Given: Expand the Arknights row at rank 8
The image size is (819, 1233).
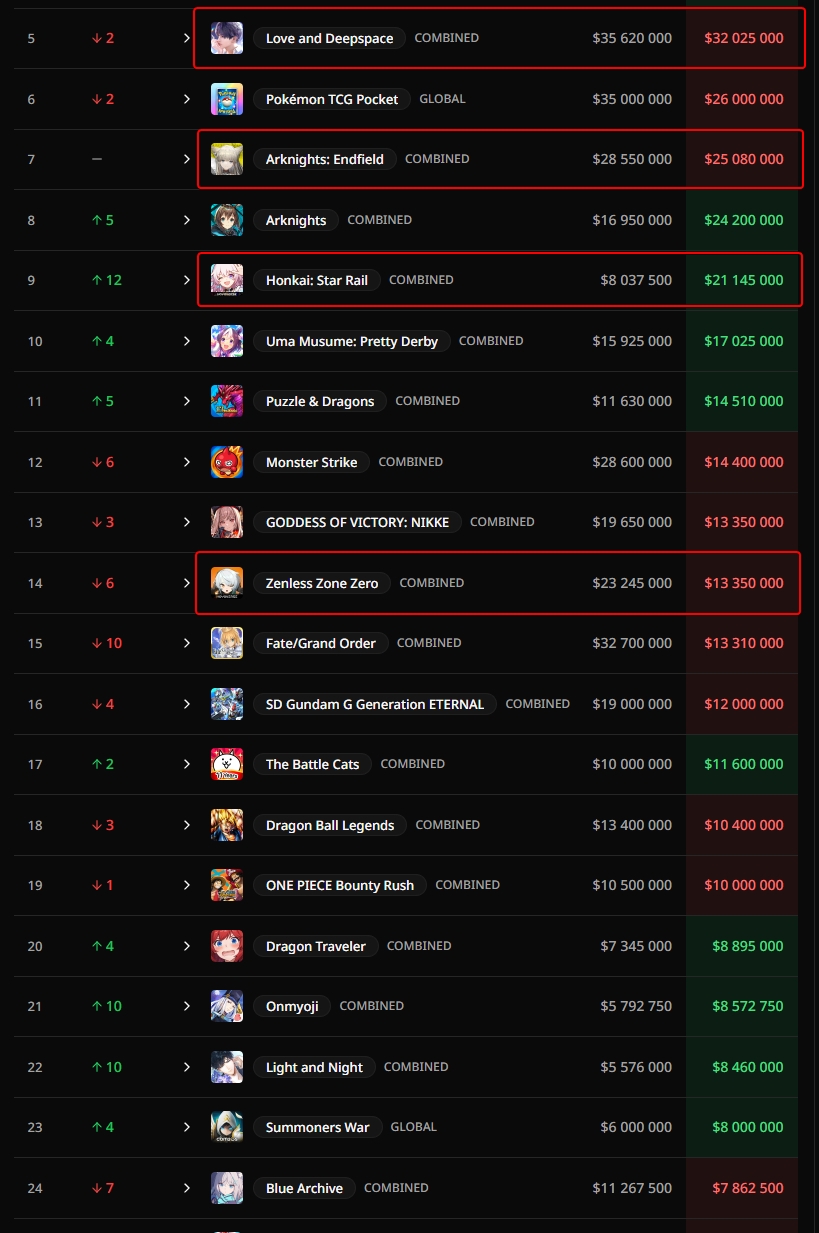Looking at the screenshot, I should (x=186, y=220).
